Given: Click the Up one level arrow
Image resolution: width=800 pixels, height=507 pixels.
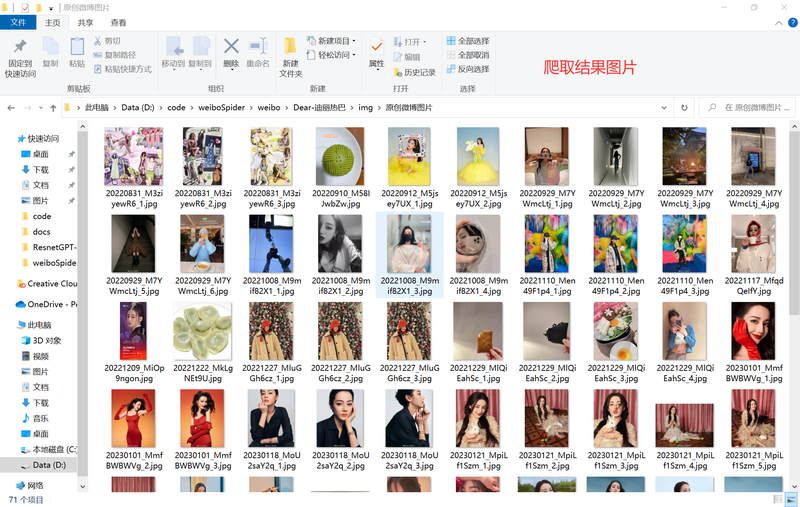Looking at the screenshot, I should click(x=53, y=108).
